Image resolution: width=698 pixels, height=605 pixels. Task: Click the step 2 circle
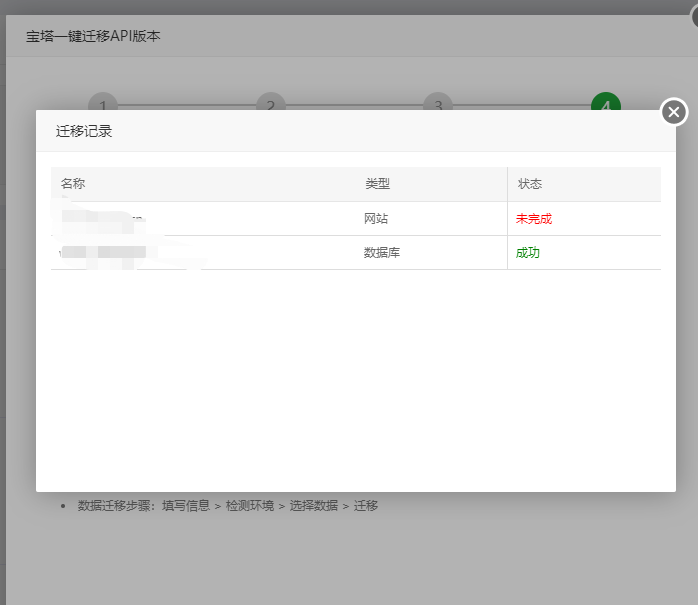point(271,102)
